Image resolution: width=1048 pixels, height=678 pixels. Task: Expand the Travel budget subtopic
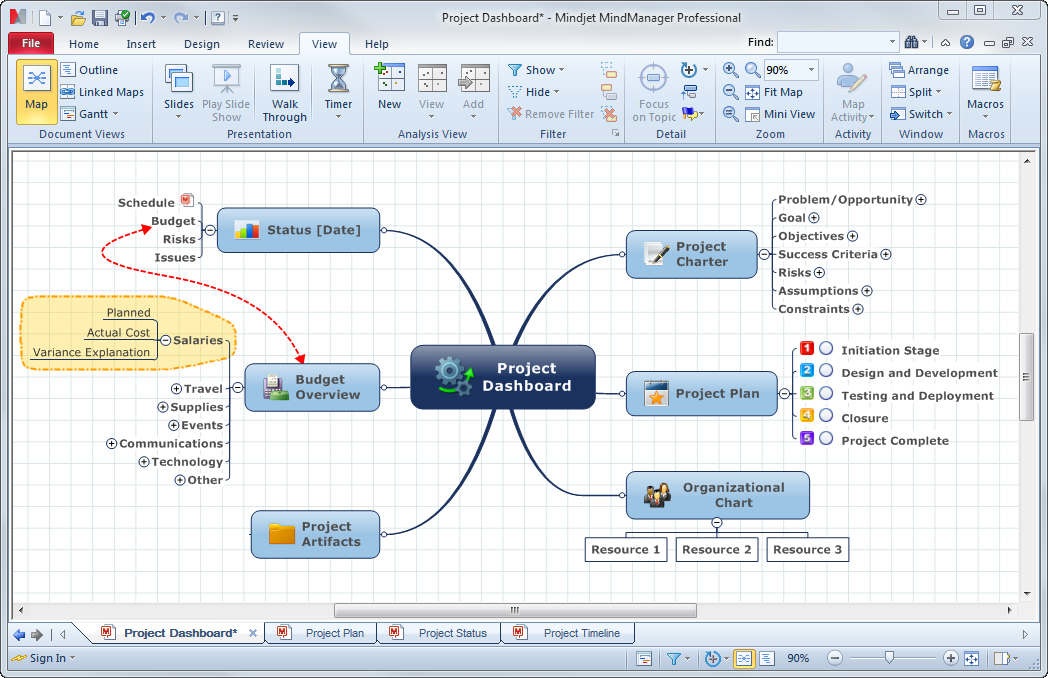point(176,389)
